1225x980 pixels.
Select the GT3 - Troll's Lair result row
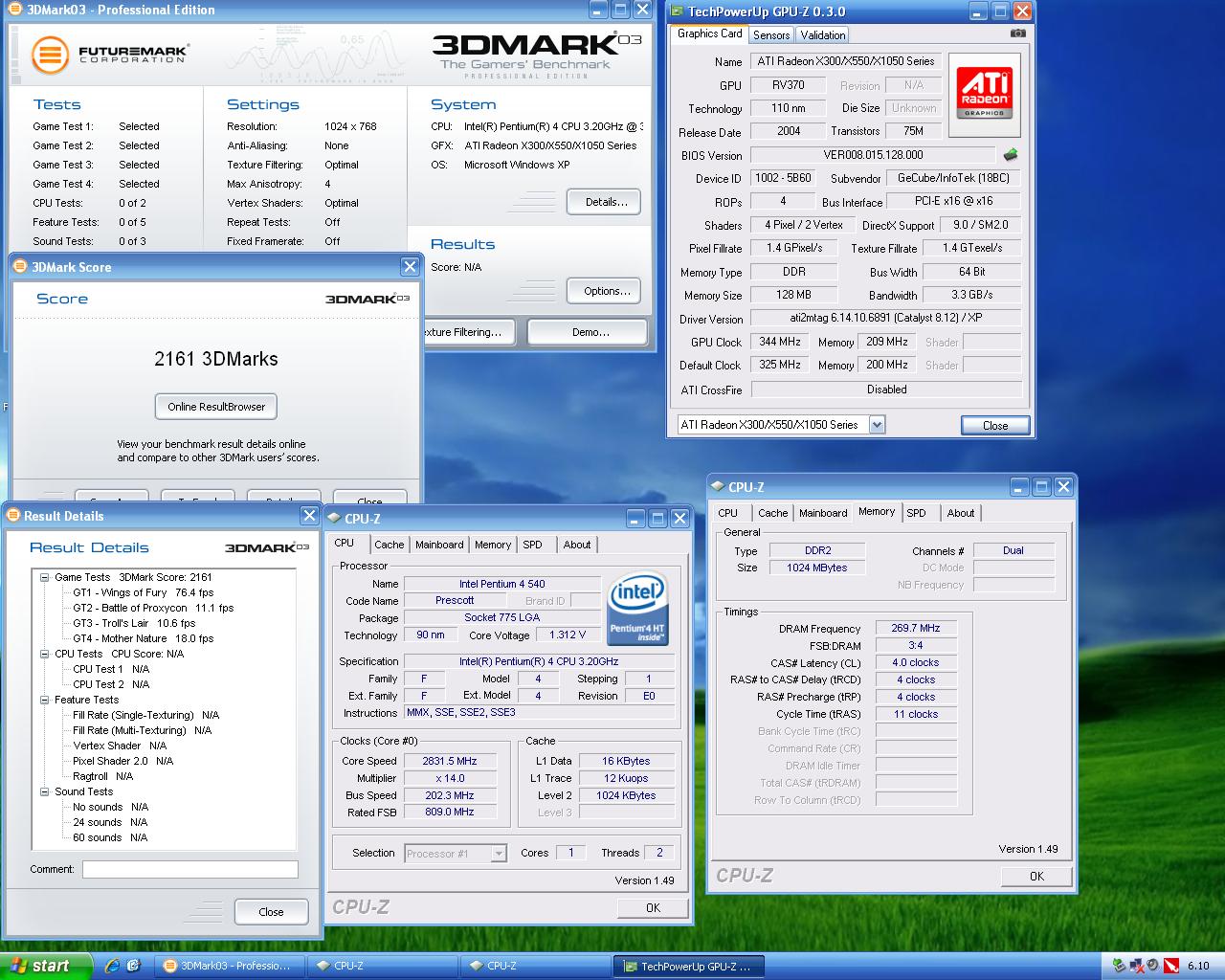(134, 623)
